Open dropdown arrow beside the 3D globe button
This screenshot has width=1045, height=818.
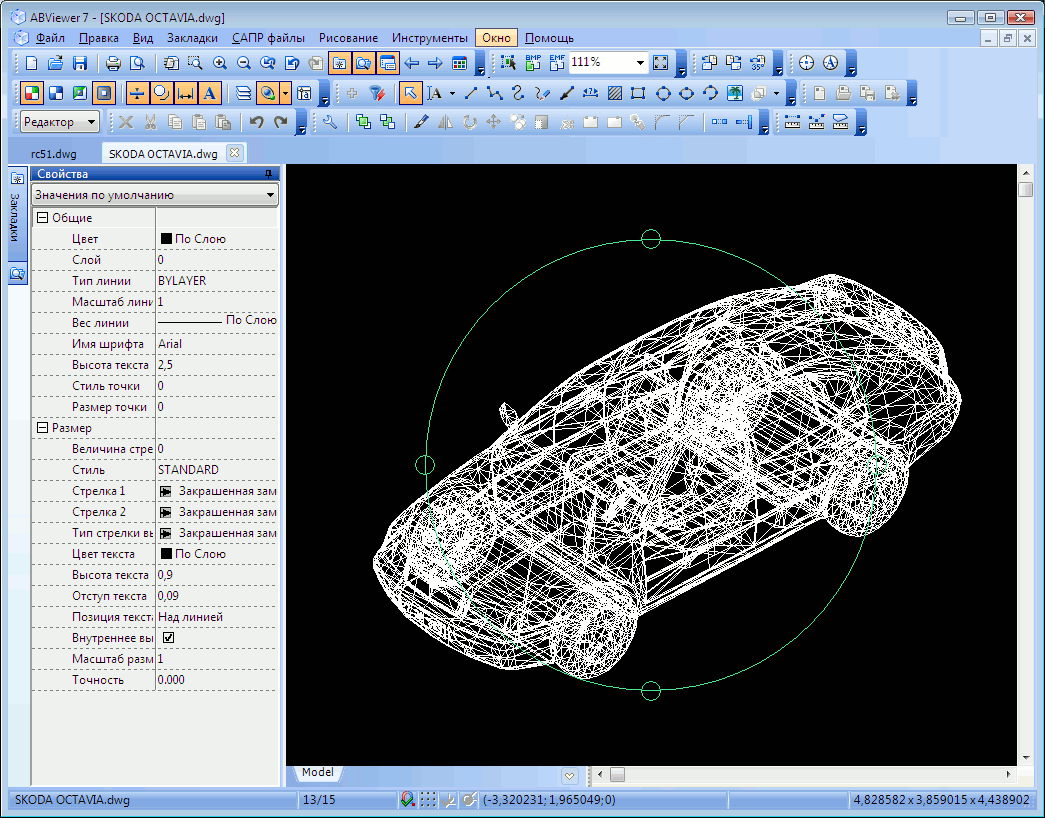(x=285, y=93)
